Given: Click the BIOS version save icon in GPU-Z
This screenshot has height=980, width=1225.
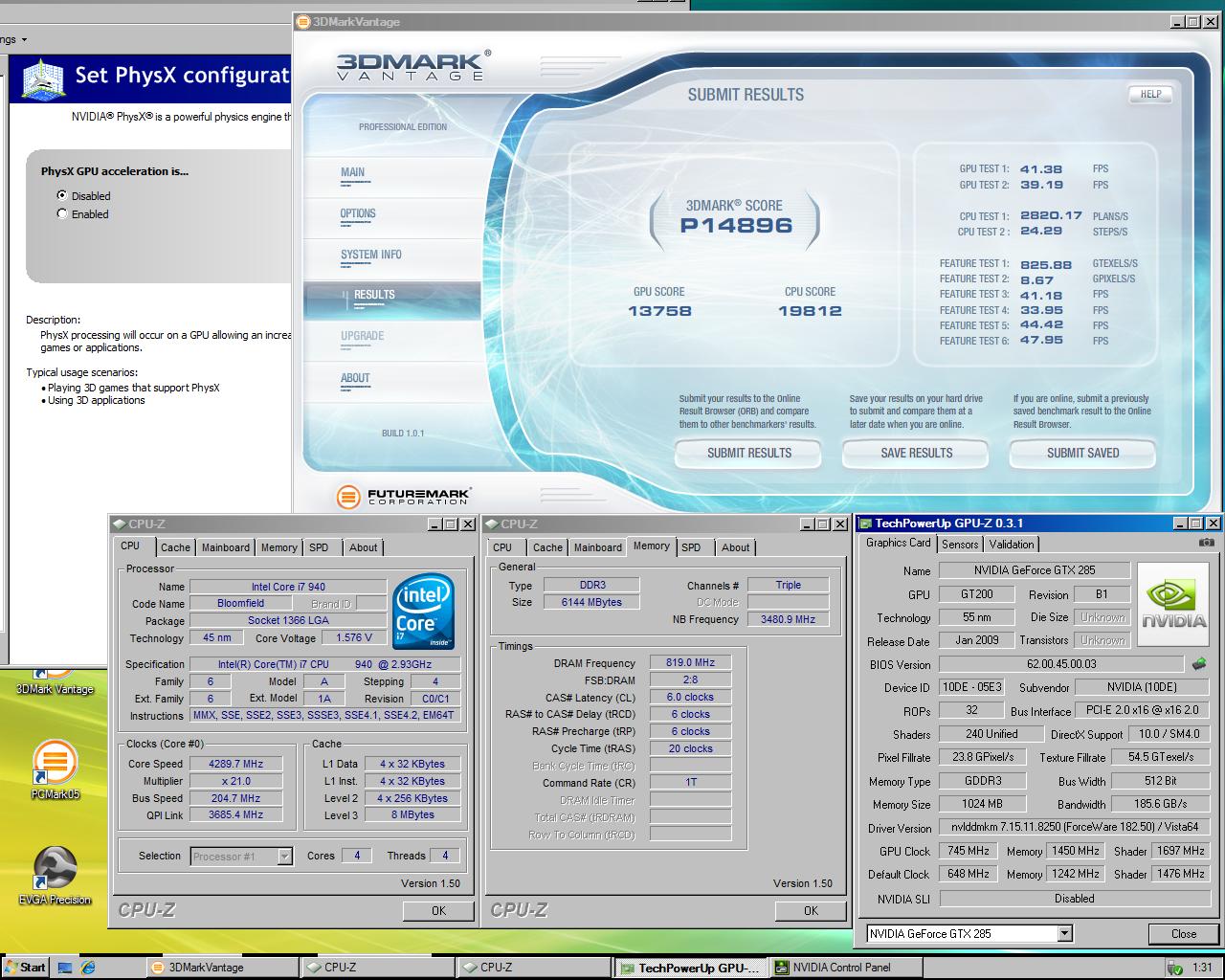Looking at the screenshot, I should [x=1198, y=663].
